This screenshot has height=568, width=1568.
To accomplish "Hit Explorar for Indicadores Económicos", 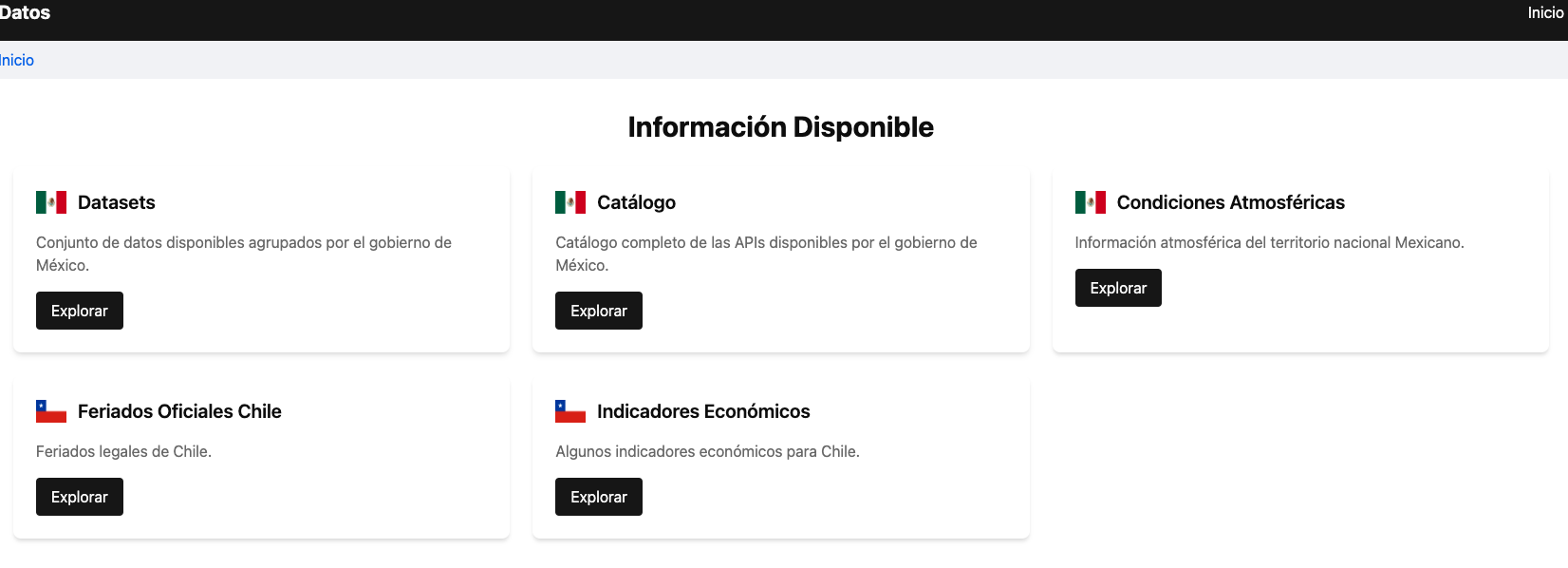I will pyautogui.click(x=598, y=497).
